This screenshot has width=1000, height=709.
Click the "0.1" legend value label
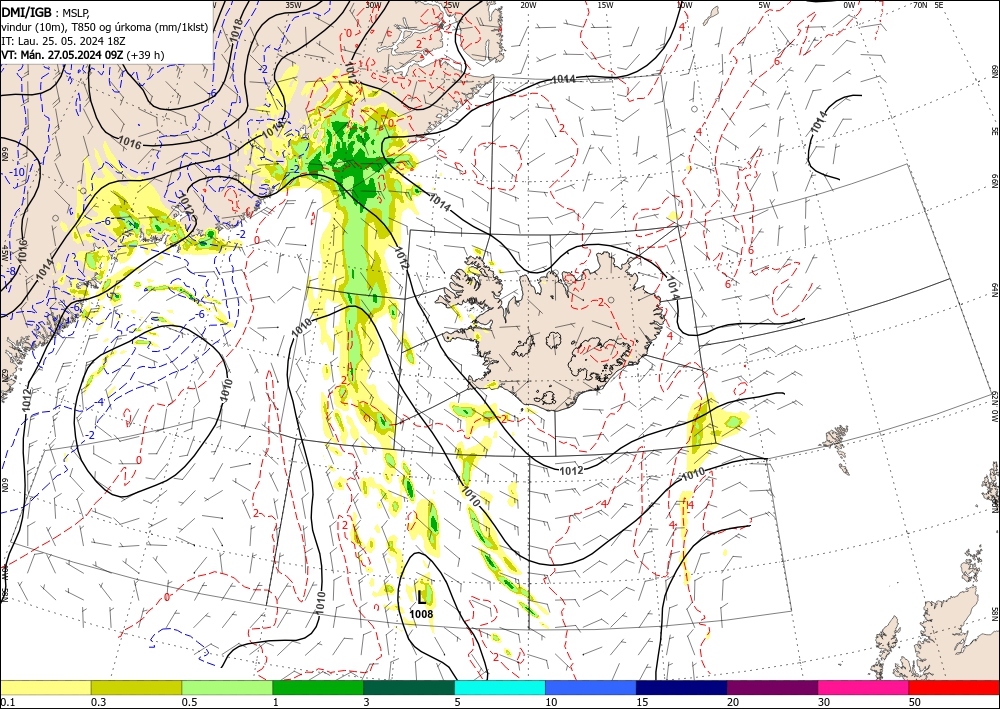point(7,702)
